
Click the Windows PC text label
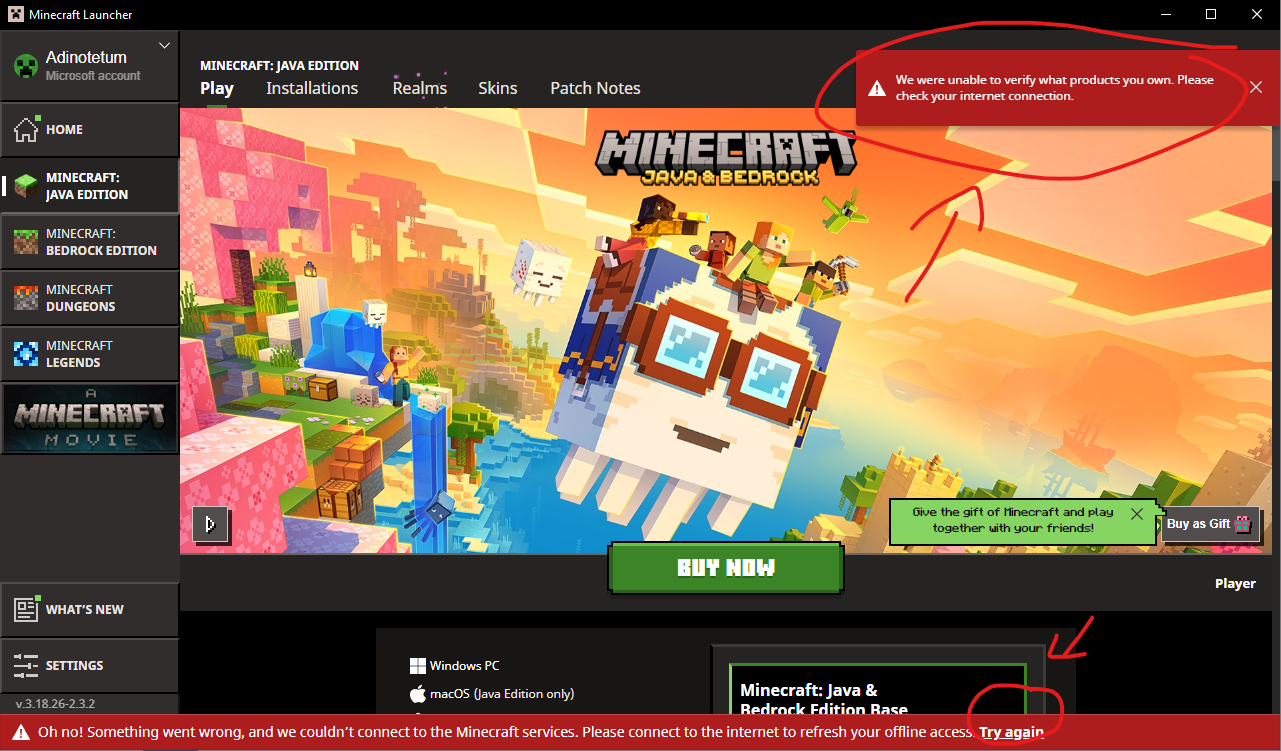(465, 666)
